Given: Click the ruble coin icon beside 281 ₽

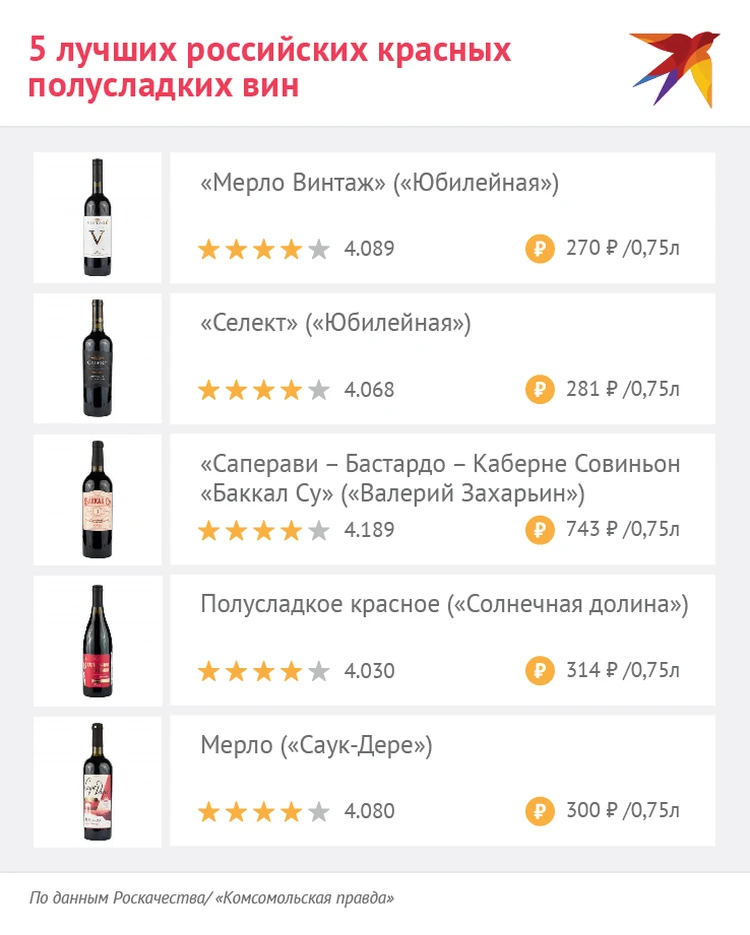Looking at the screenshot, I should pyautogui.click(x=540, y=390).
